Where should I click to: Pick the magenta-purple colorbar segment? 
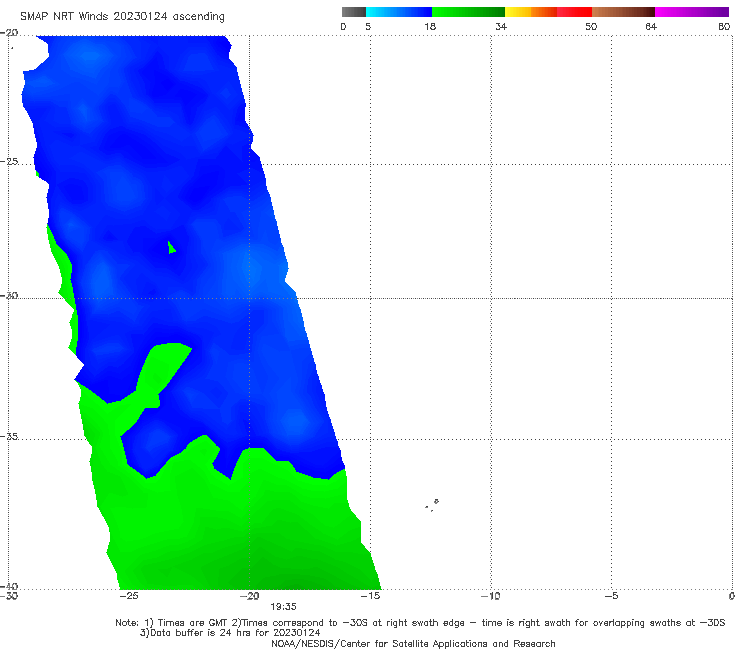(692, 12)
